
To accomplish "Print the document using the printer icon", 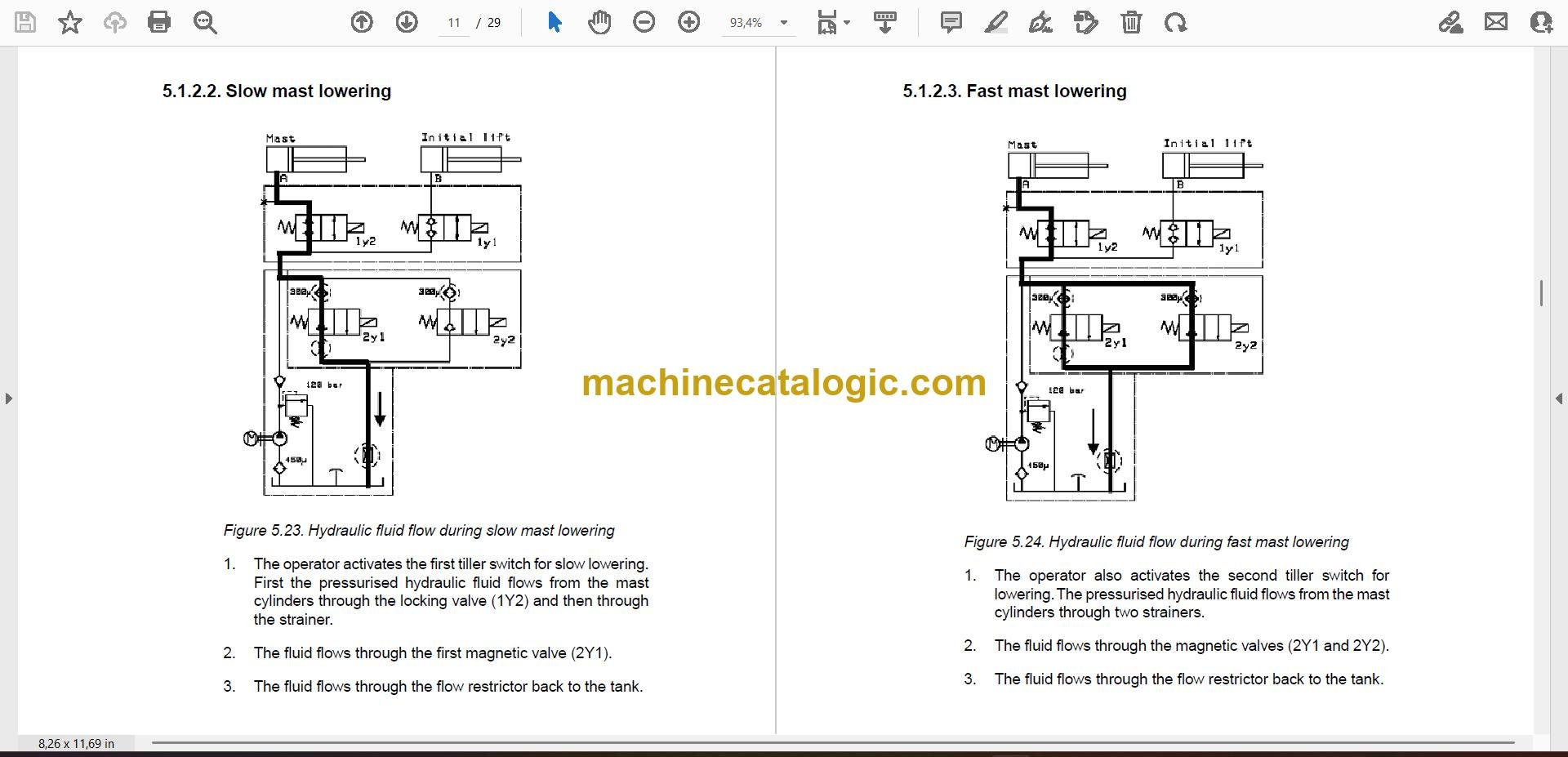I will coord(159,22).
